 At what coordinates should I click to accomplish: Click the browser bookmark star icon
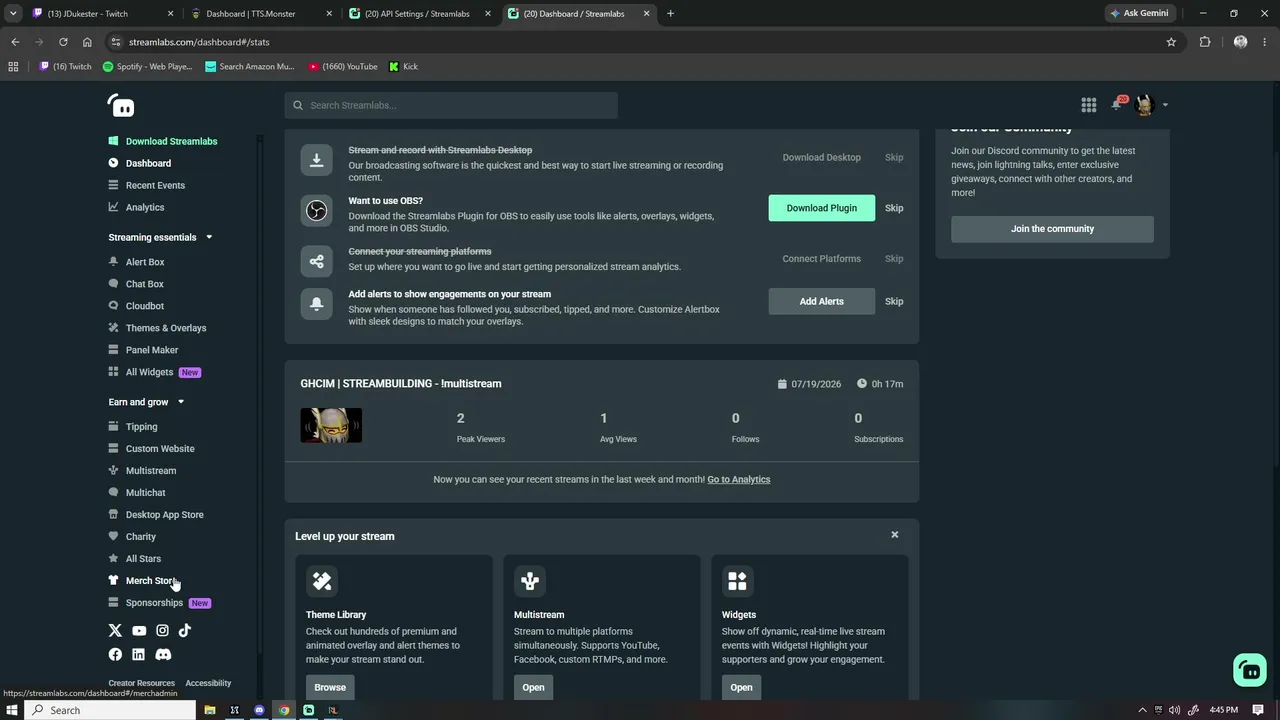click(1171, 42)
